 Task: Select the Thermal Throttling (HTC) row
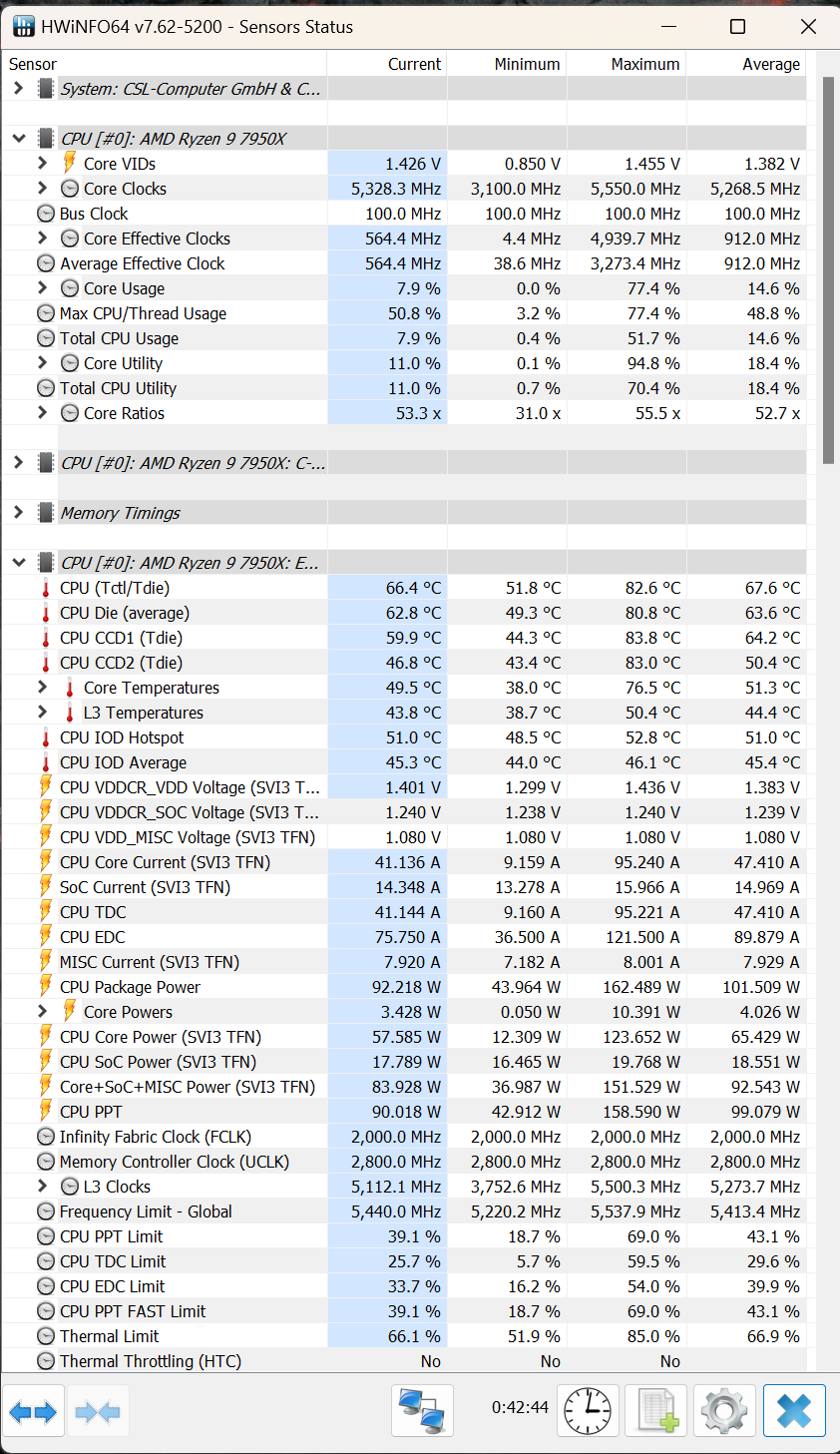pyautogui.click(x=150, y=1360)
